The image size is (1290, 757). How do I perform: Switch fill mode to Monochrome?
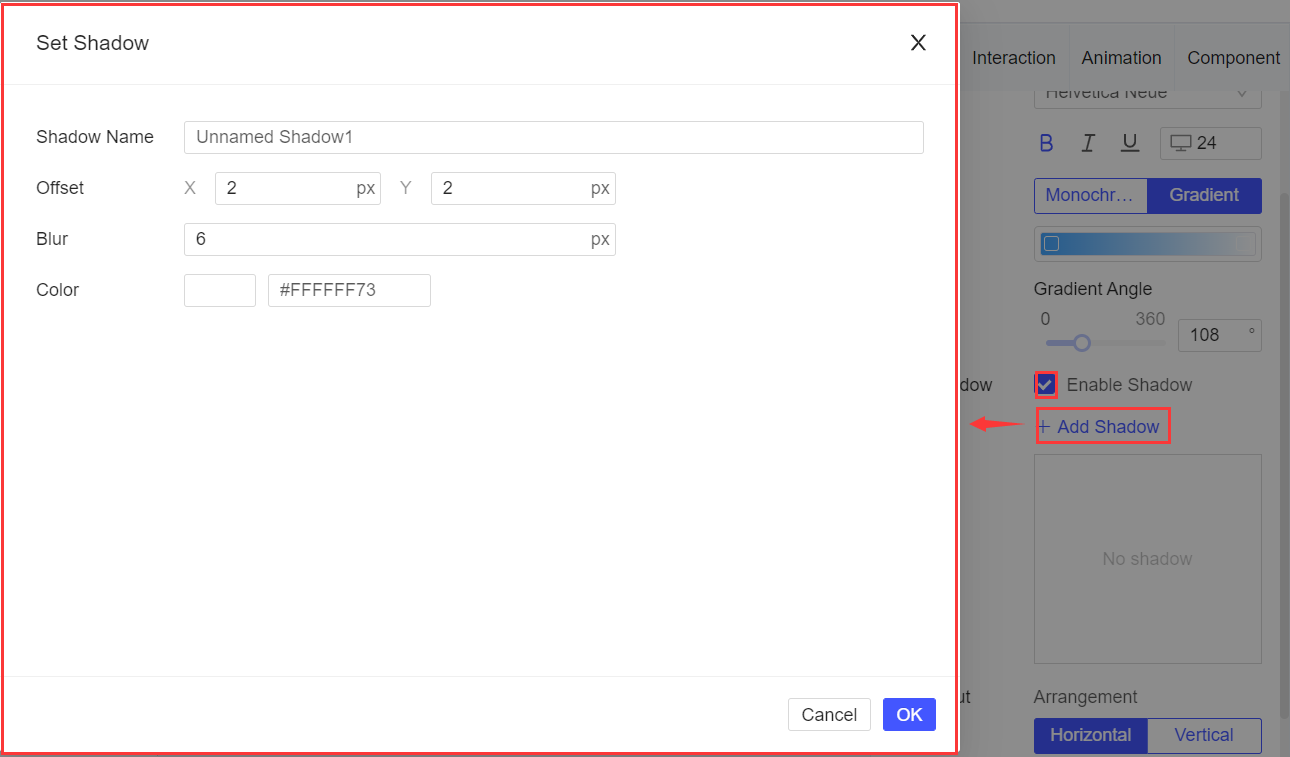click(x=1090, y=195)
